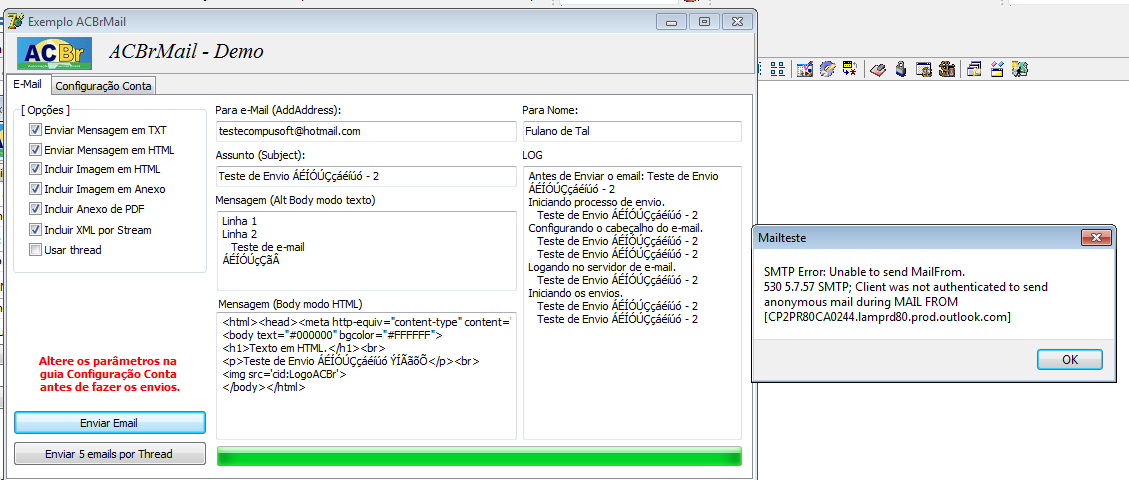Click log line 'Configurando o cabeçalho do e-mail.'

[616, 228]
